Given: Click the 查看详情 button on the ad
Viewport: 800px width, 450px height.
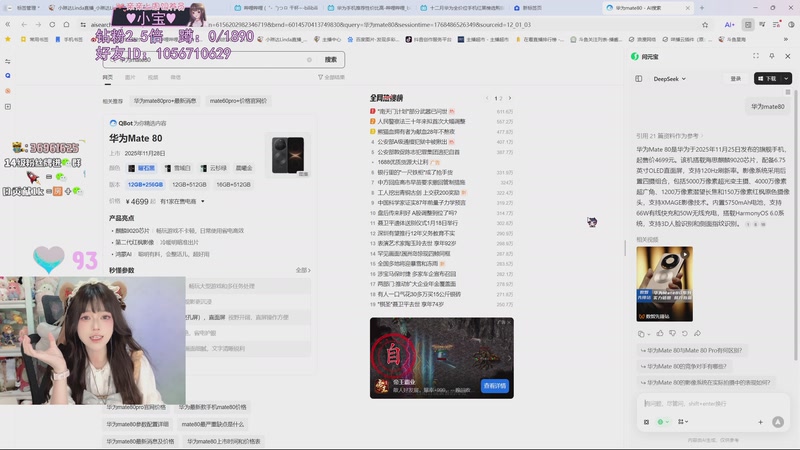Looking at the screenshot, I should click(x=495, y=386).
